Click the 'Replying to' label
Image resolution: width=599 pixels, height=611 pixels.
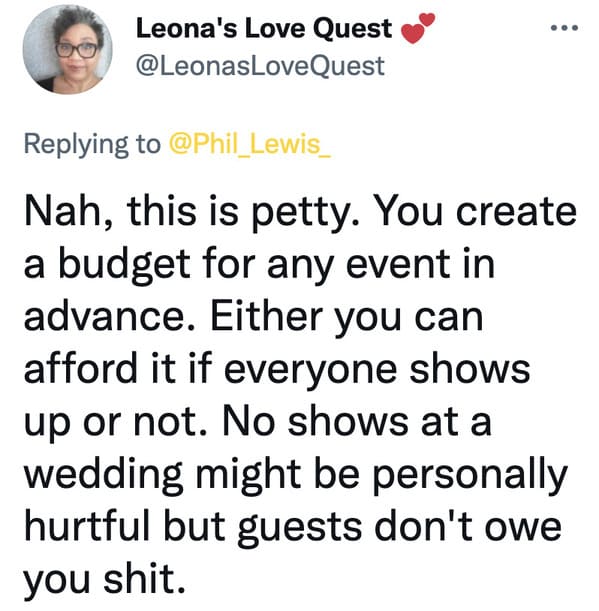click(92, 145)
